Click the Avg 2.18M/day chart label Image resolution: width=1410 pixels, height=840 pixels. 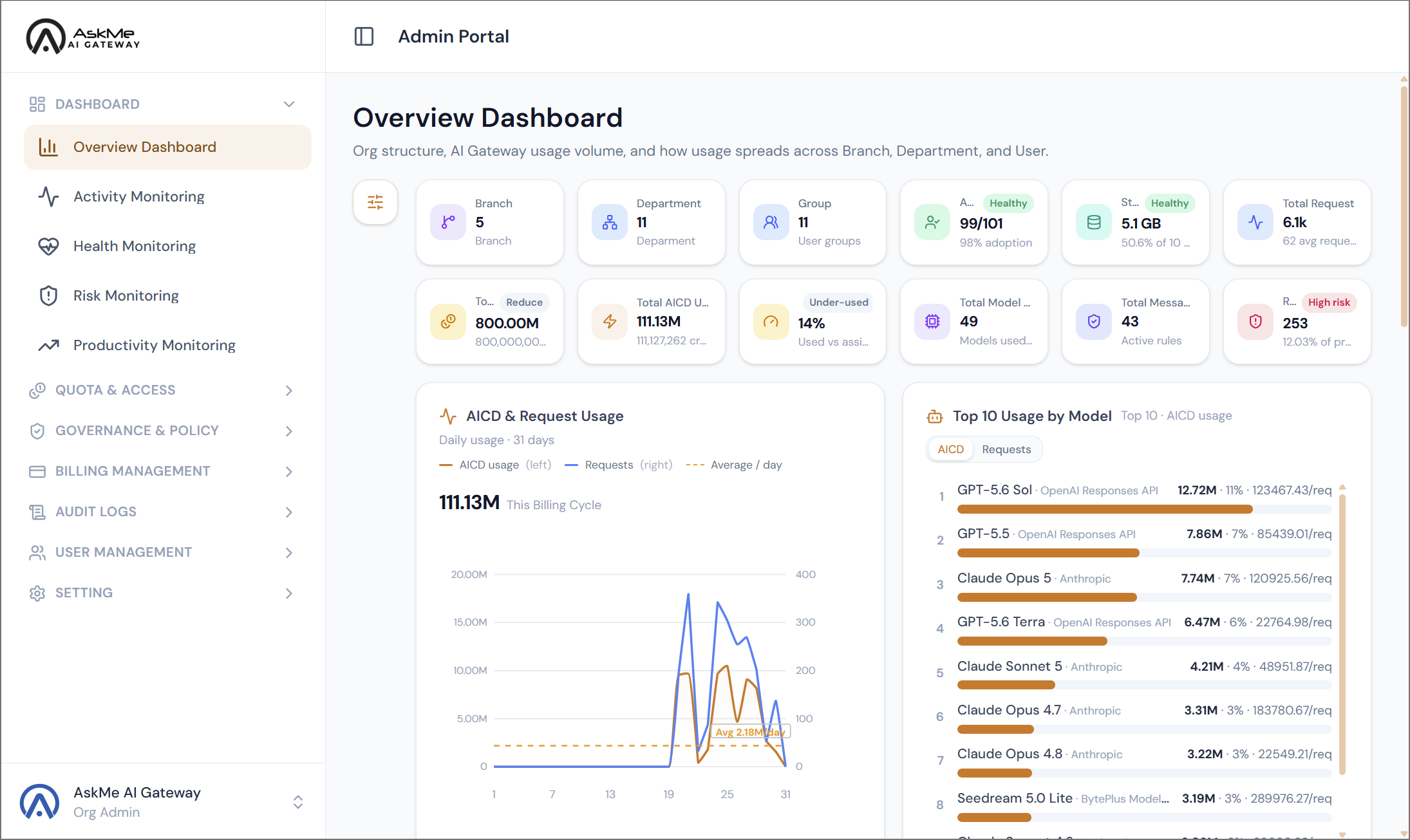750,733
